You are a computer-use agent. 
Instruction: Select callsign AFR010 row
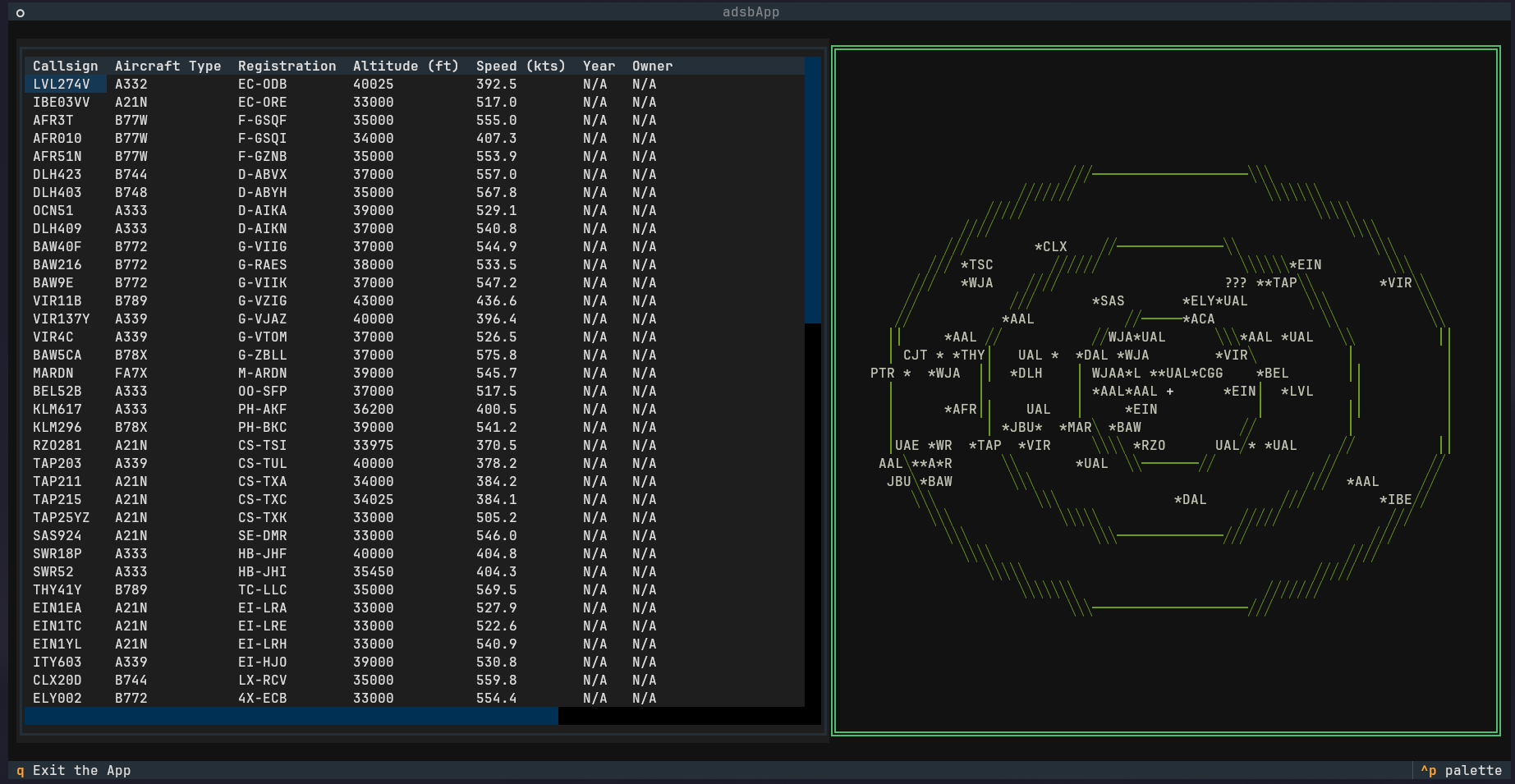[x=415, y=138]
